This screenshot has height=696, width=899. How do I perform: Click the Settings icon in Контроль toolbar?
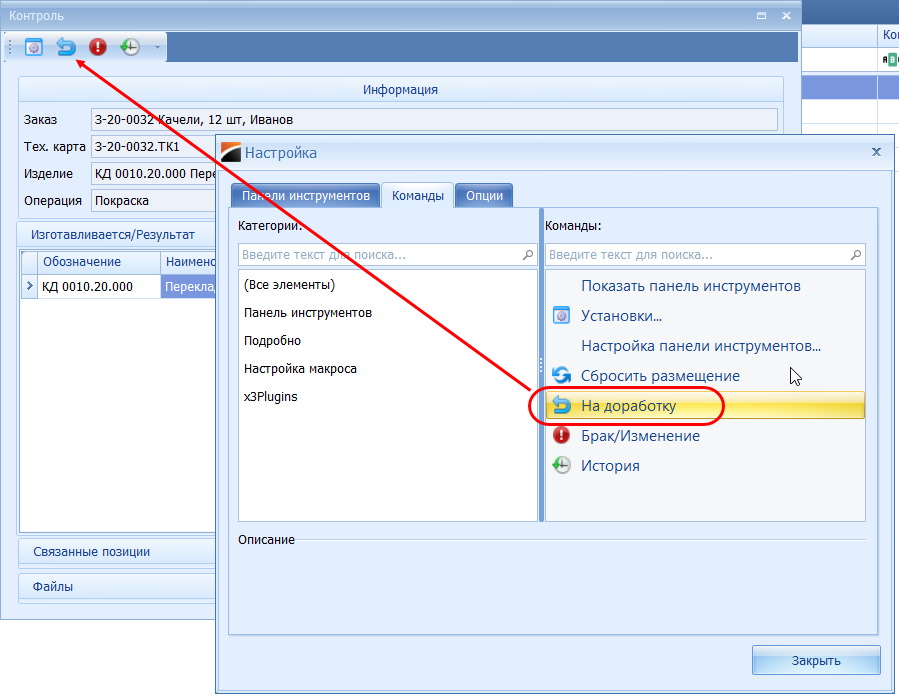click(34, 47)
